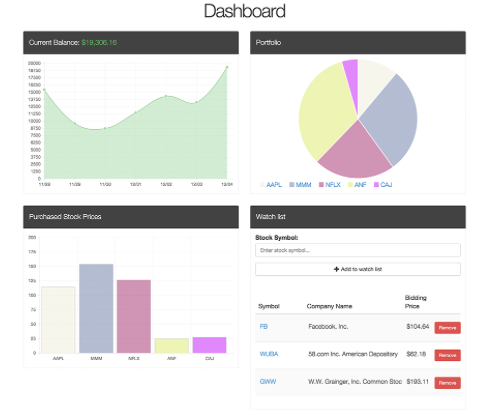Screen dimensions: 486x415
Task: Open the ANF legend link in Portfolio
Action: point(360,185)
